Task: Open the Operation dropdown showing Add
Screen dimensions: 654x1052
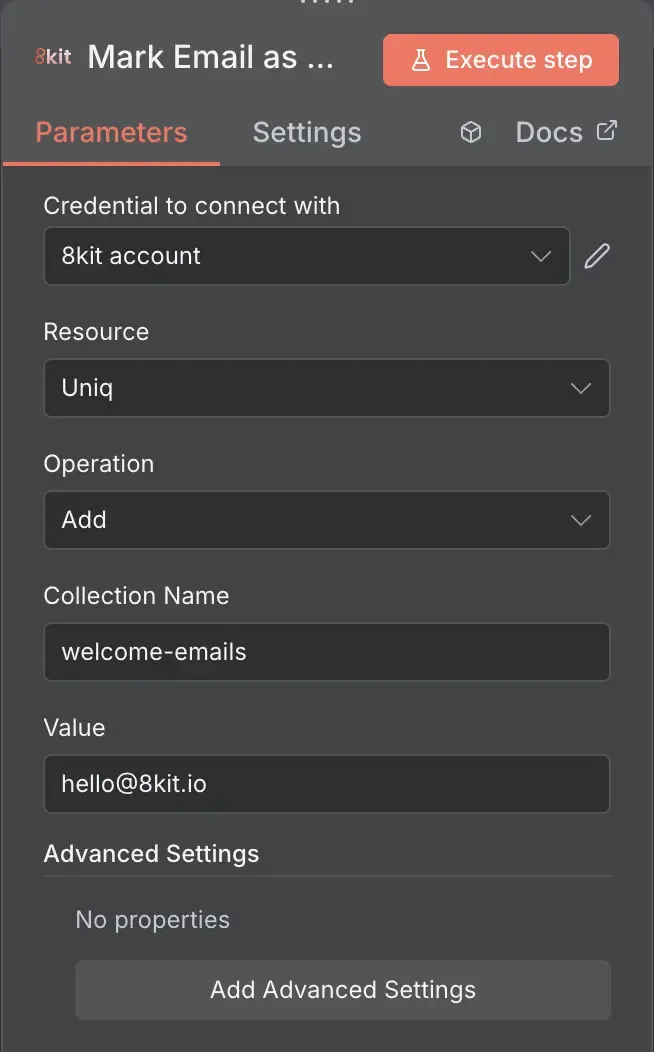Action: tap(327, 520)
